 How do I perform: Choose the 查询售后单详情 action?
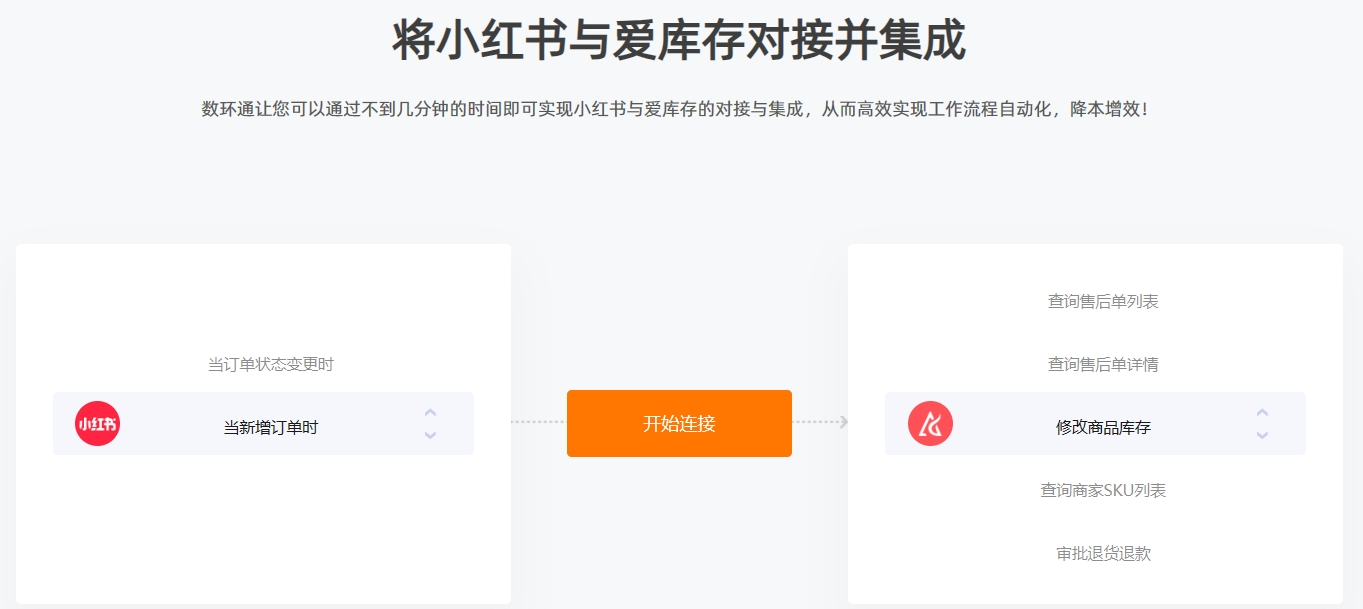click(1103, 364)
